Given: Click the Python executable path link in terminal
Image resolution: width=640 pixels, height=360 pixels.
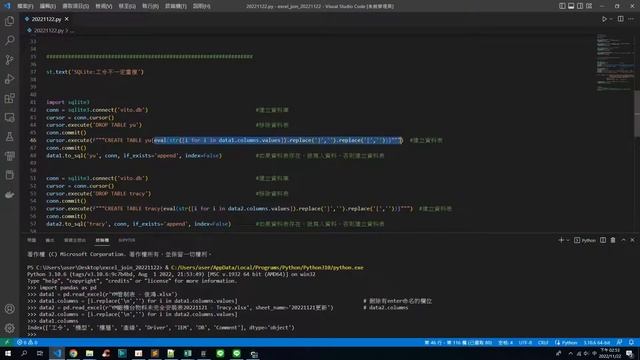Looking at the screenshot, I should [267, 267].
